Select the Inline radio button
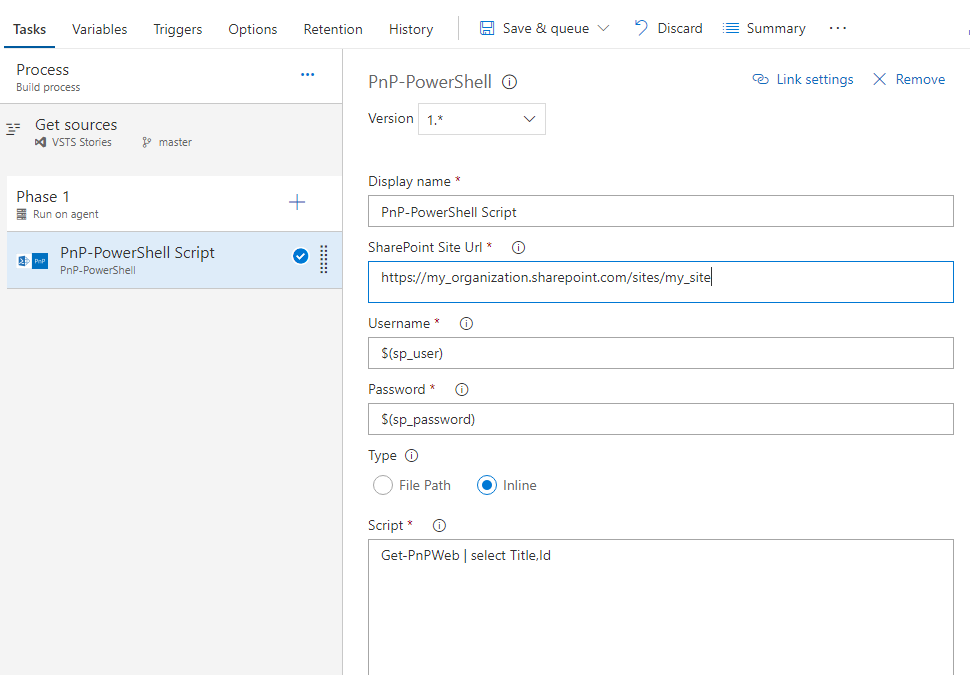The width and height of the screenshot is (970, 675). point(487,485)
